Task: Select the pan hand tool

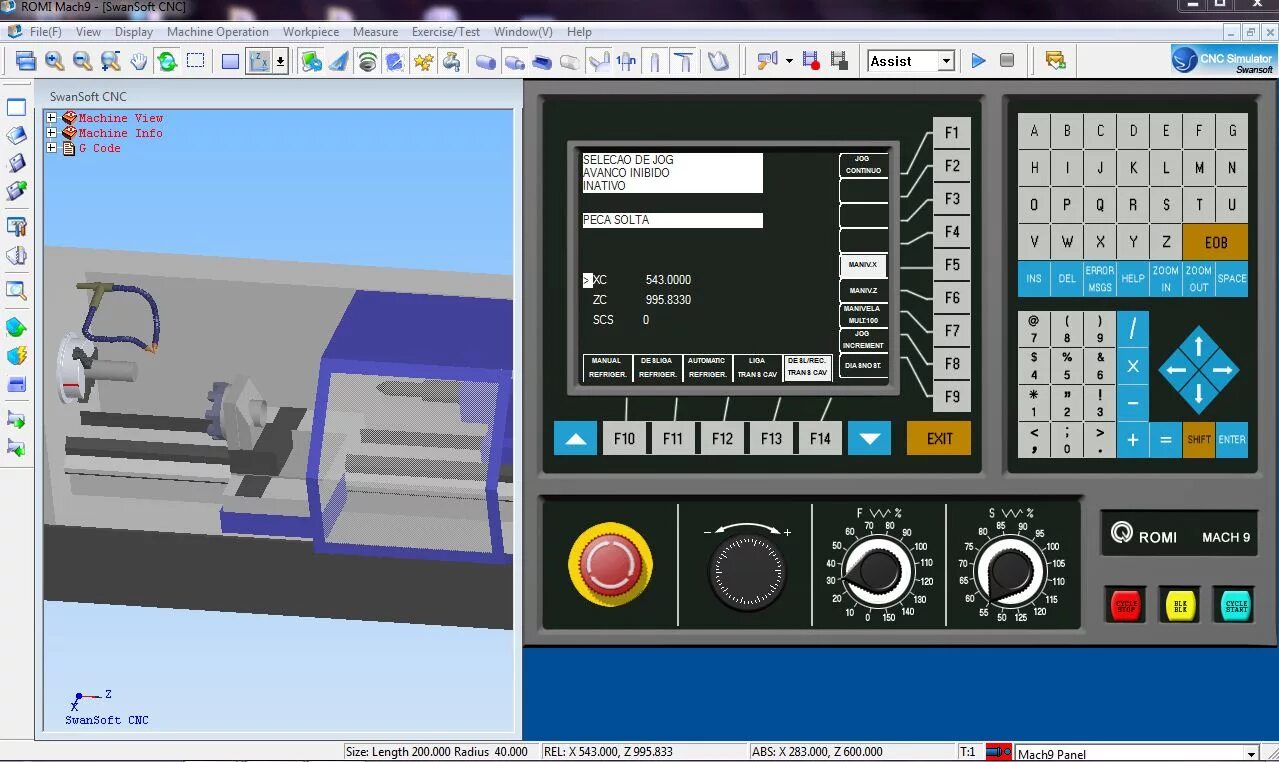Action: tap(138, 61)
